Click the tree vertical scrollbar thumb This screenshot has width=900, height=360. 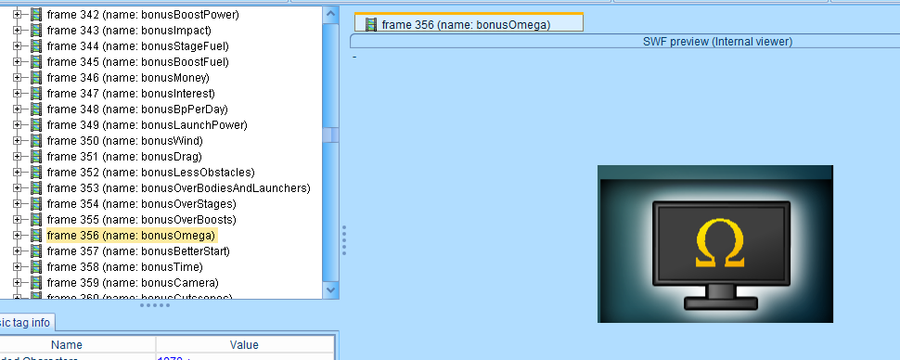pyautogui.click(x=331, y=135)
